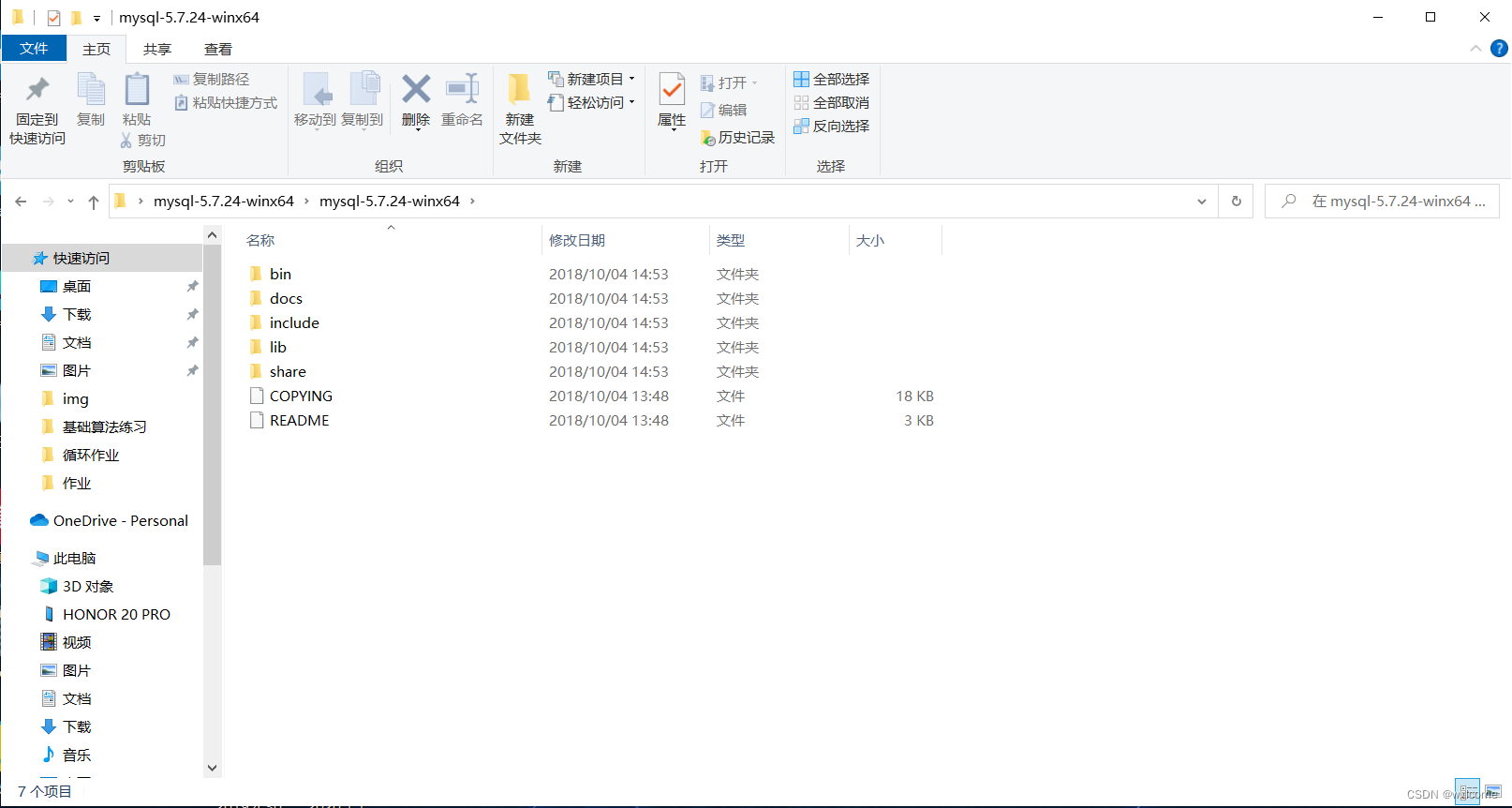1512x808 pixels.
Task: Click Copy path (复制路径)
Action: (212, 79)
